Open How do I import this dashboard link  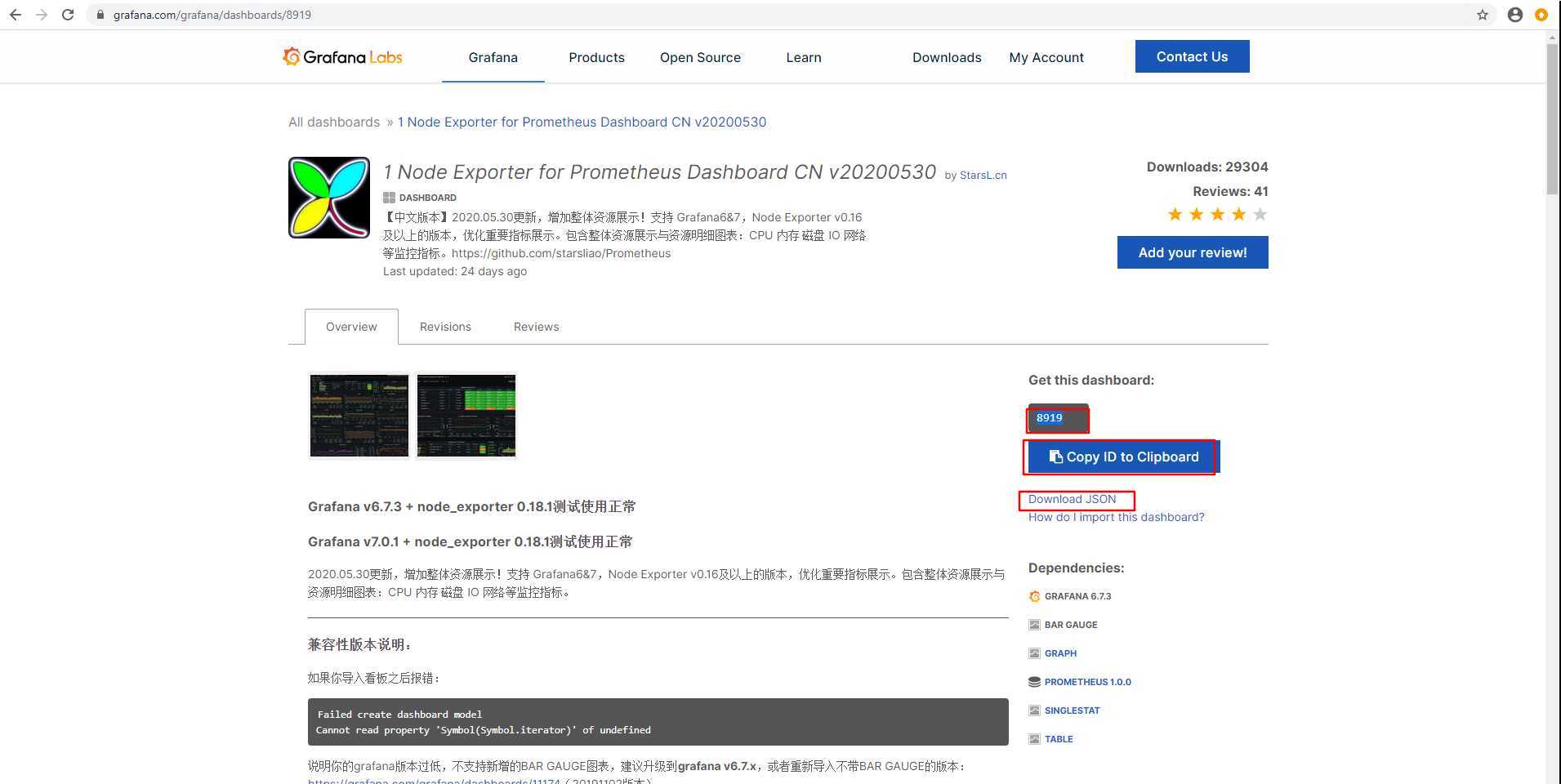point(1116,517)
